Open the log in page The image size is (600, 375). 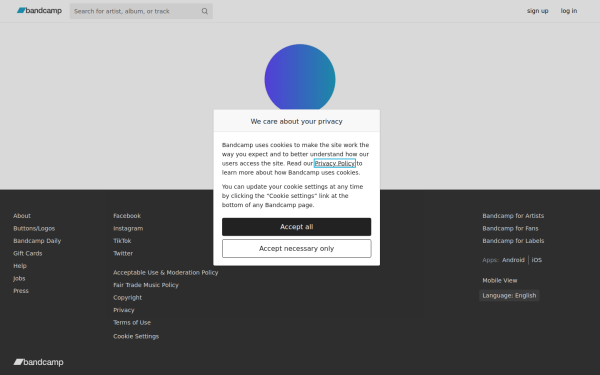[x=569, y=11]
